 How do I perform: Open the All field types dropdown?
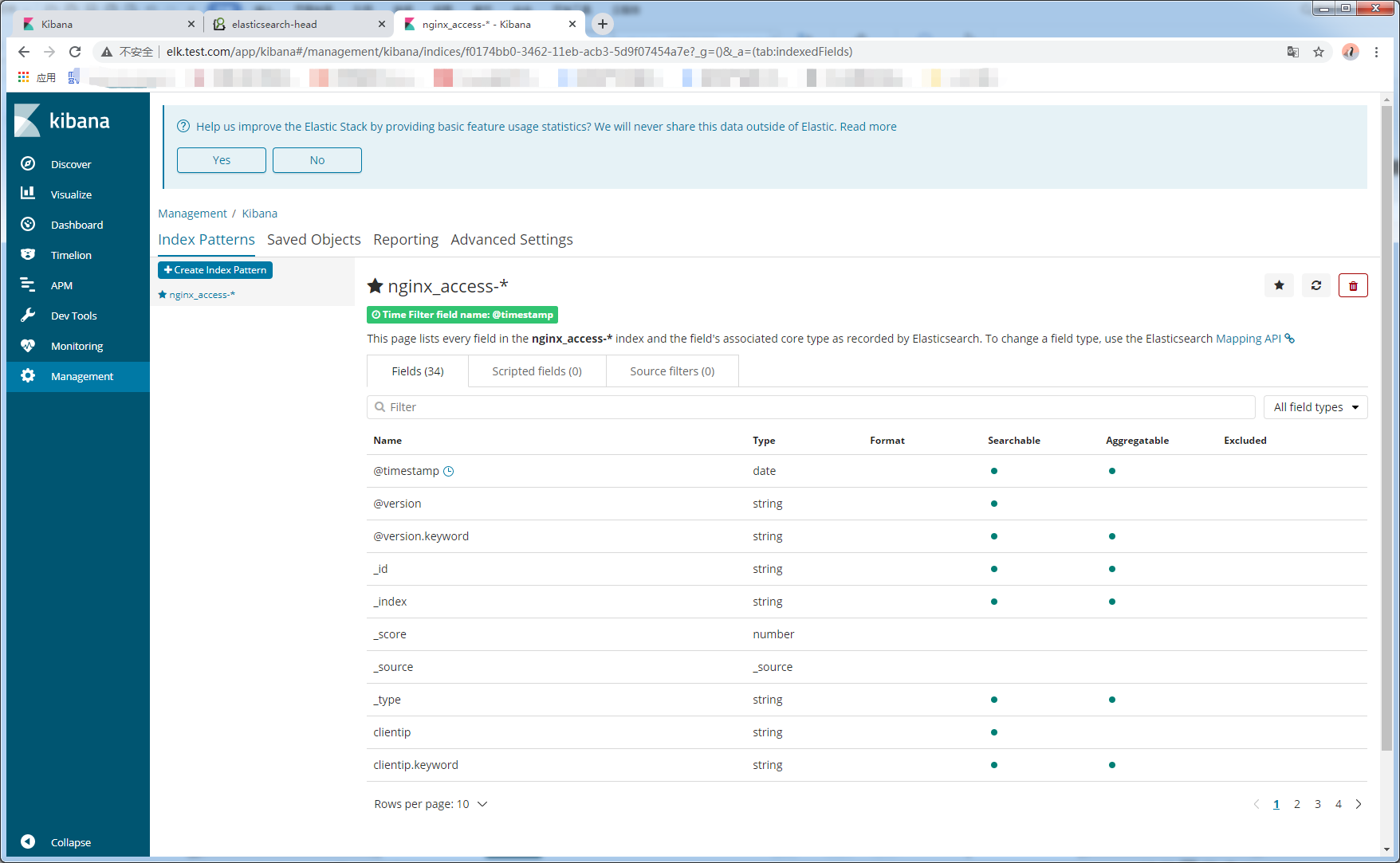coord(1315,407)
